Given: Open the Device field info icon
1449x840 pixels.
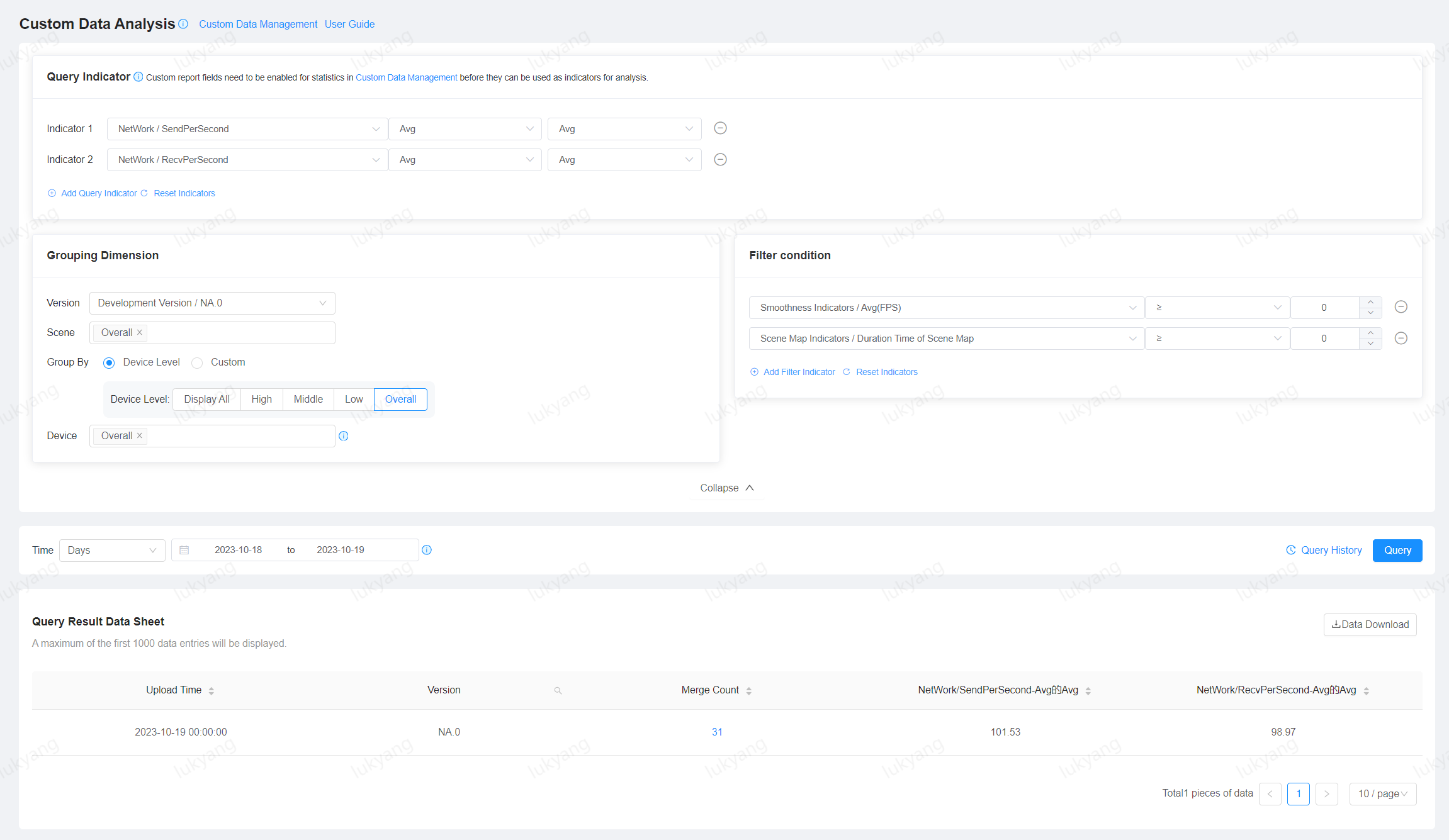Looking at the screenshot, I should pos(344,435).
